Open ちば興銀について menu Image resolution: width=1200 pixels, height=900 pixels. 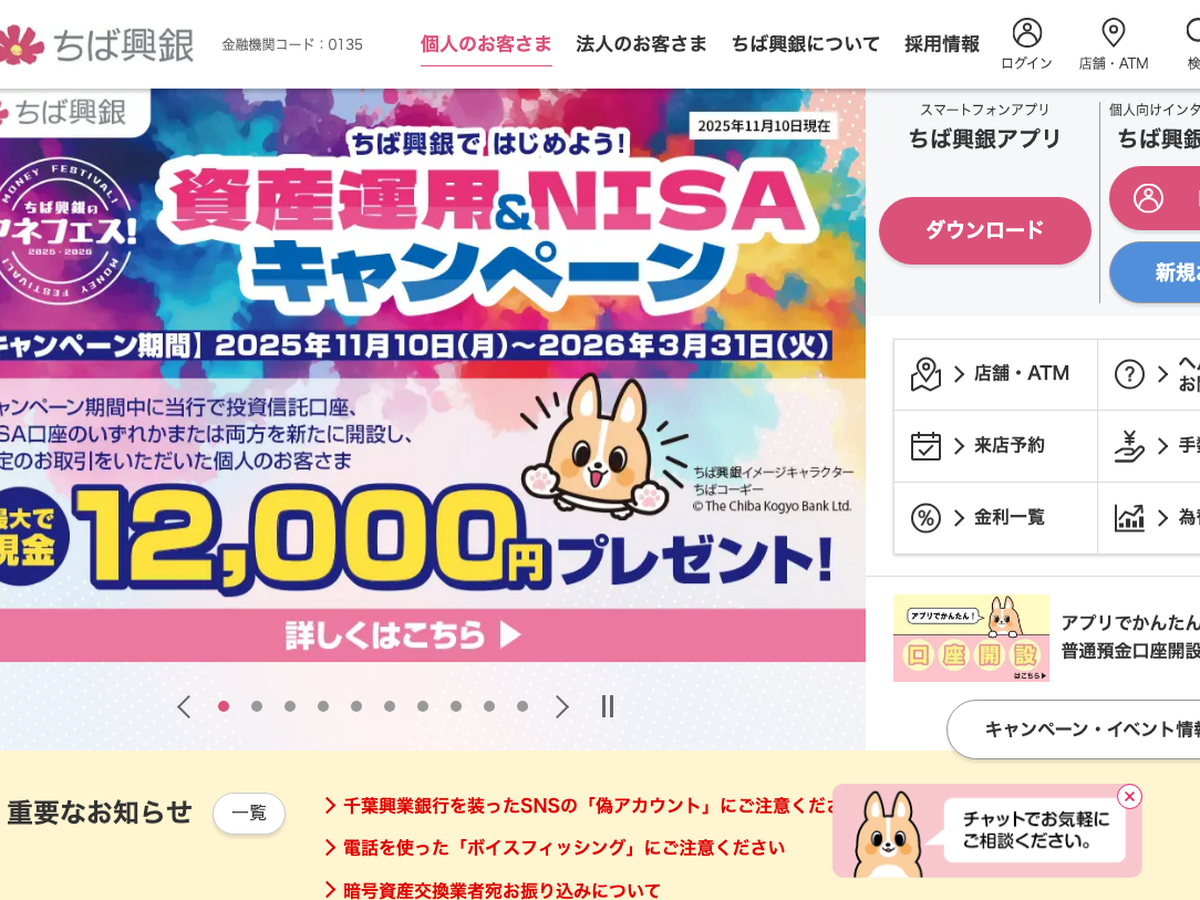point(805,44)
